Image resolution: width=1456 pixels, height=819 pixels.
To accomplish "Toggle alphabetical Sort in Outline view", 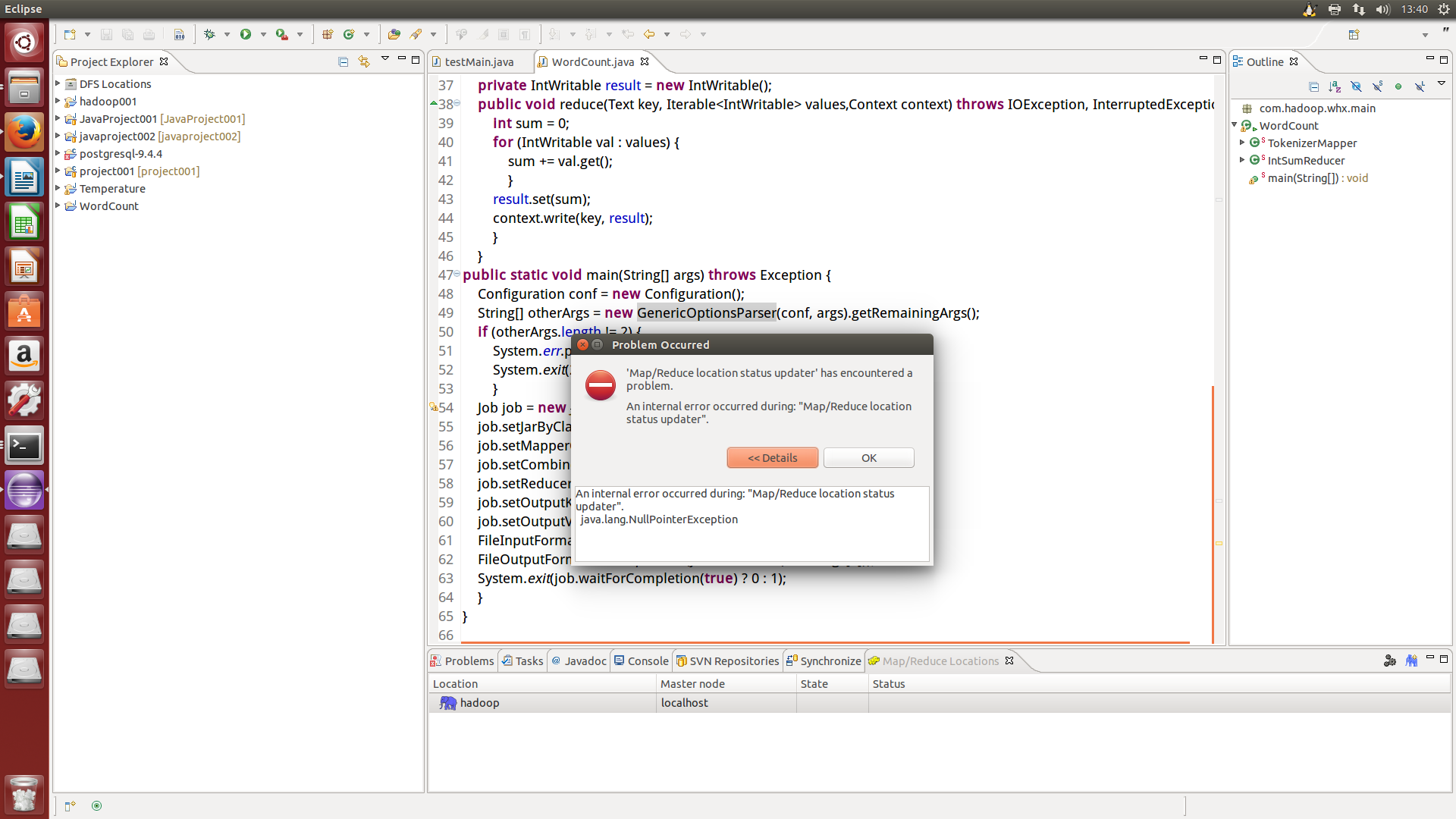I will (x=1335, y=86).
